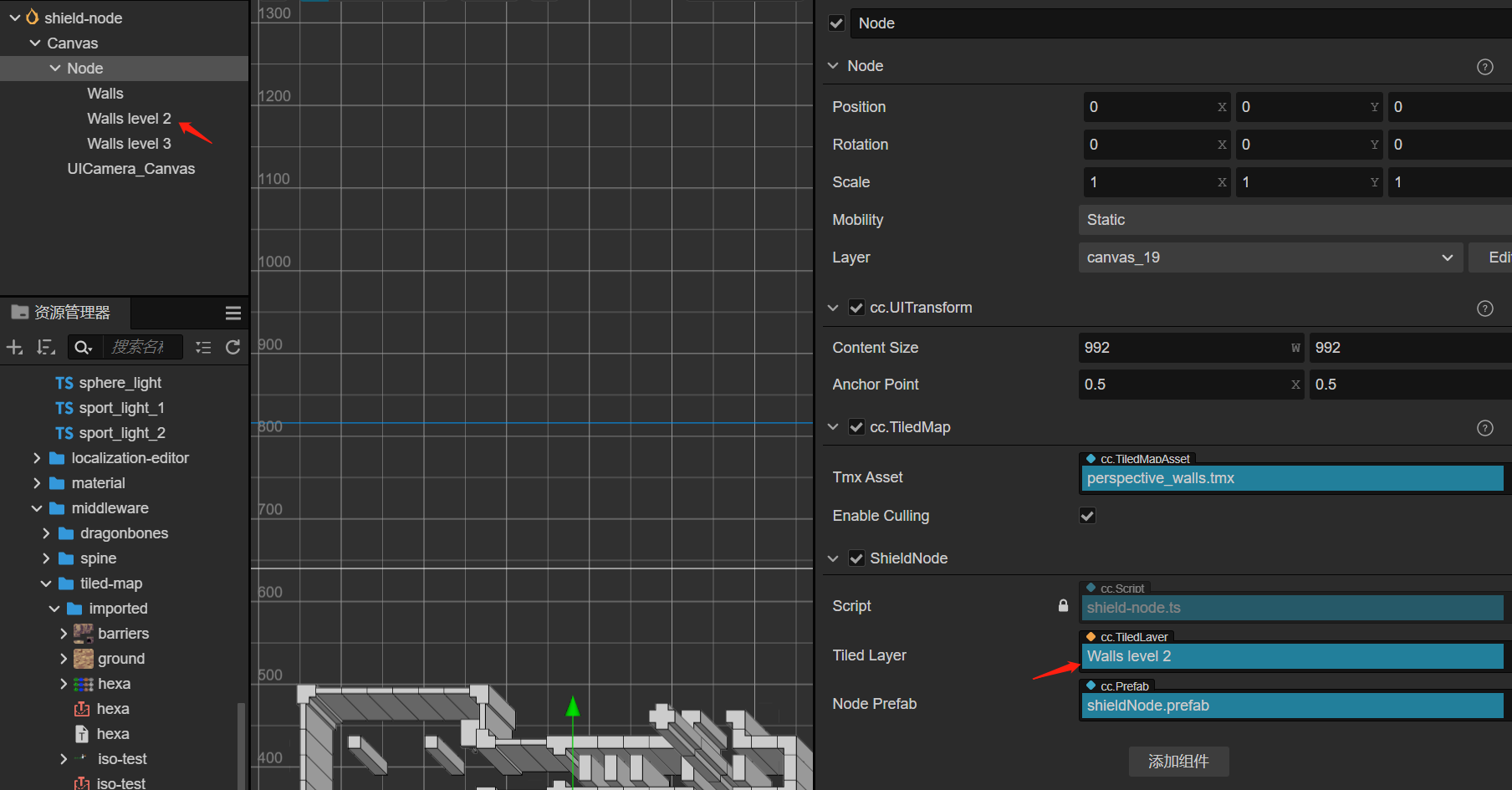Screen dimensions: 1512x790
Task: Open help for the Node section
Action: pos(1485,67)
